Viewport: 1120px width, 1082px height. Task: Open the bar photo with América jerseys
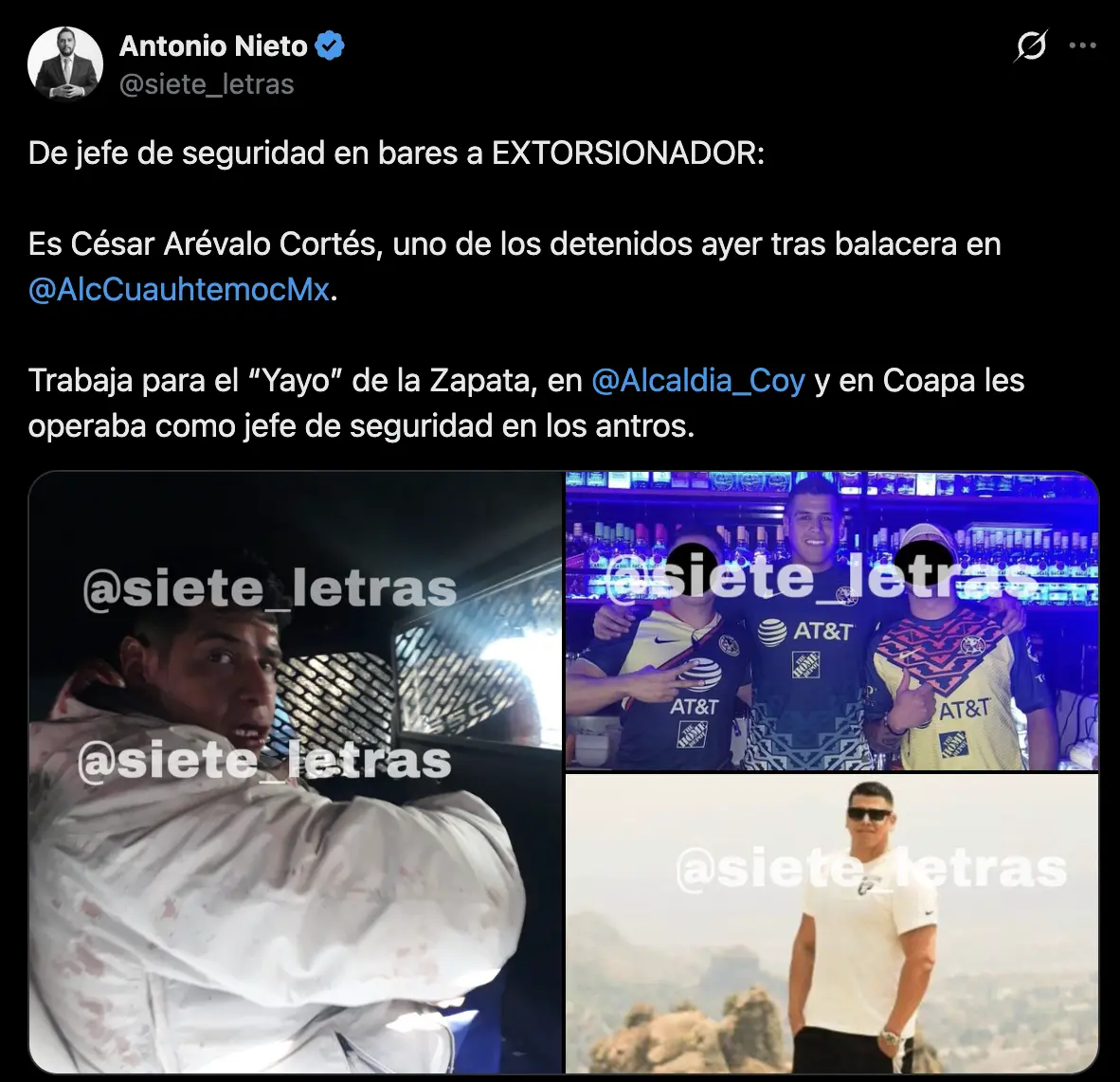point(832,621)
